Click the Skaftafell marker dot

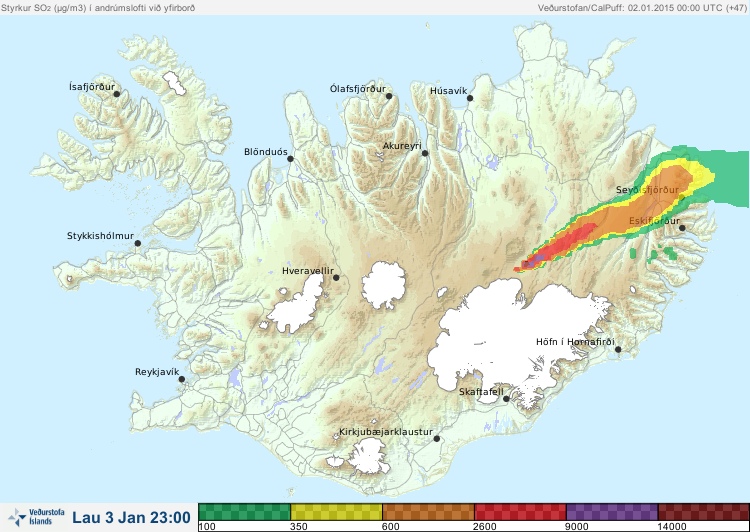coord(506,399)
